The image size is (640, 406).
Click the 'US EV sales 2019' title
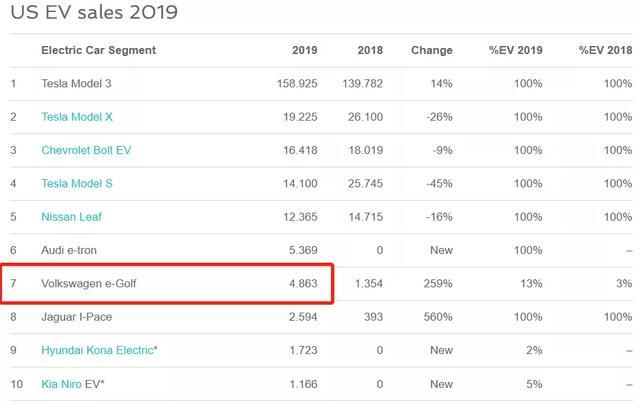[x=94, y=12]
